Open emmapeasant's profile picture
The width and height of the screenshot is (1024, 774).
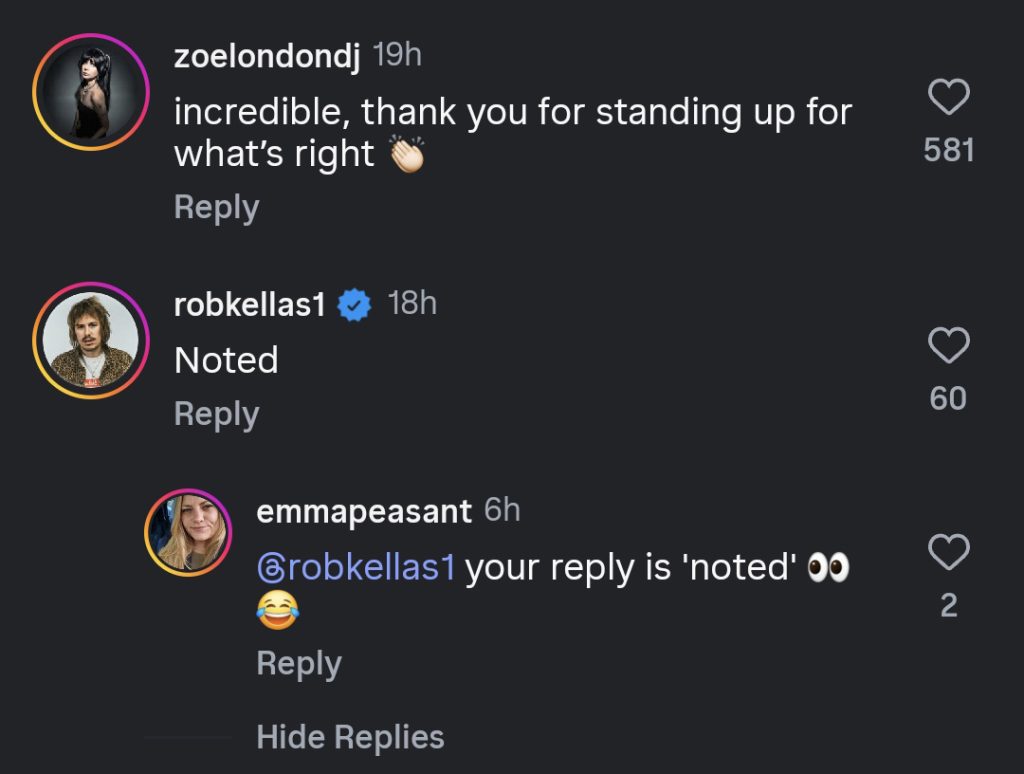[189, 533]
